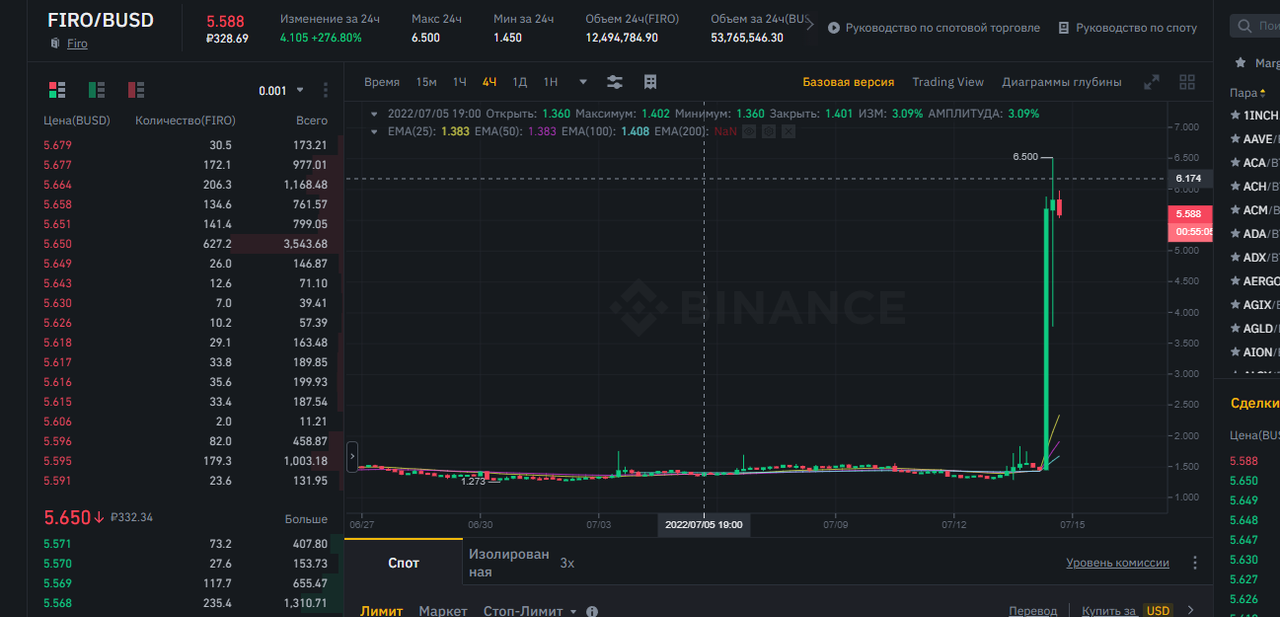The image size is (1280, 617).
Task: Open info icon next to Stop-Limit
Action: (592, 611)
